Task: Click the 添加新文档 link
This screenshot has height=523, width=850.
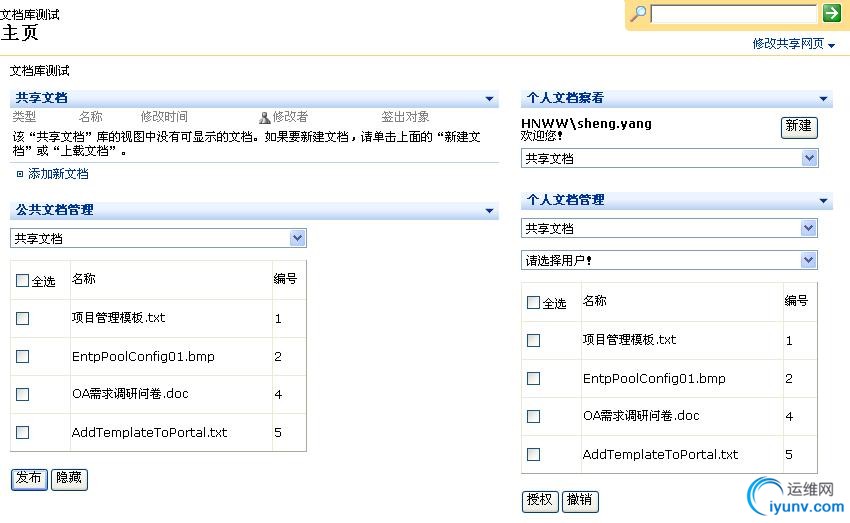Action: click(x=58, y=173)
